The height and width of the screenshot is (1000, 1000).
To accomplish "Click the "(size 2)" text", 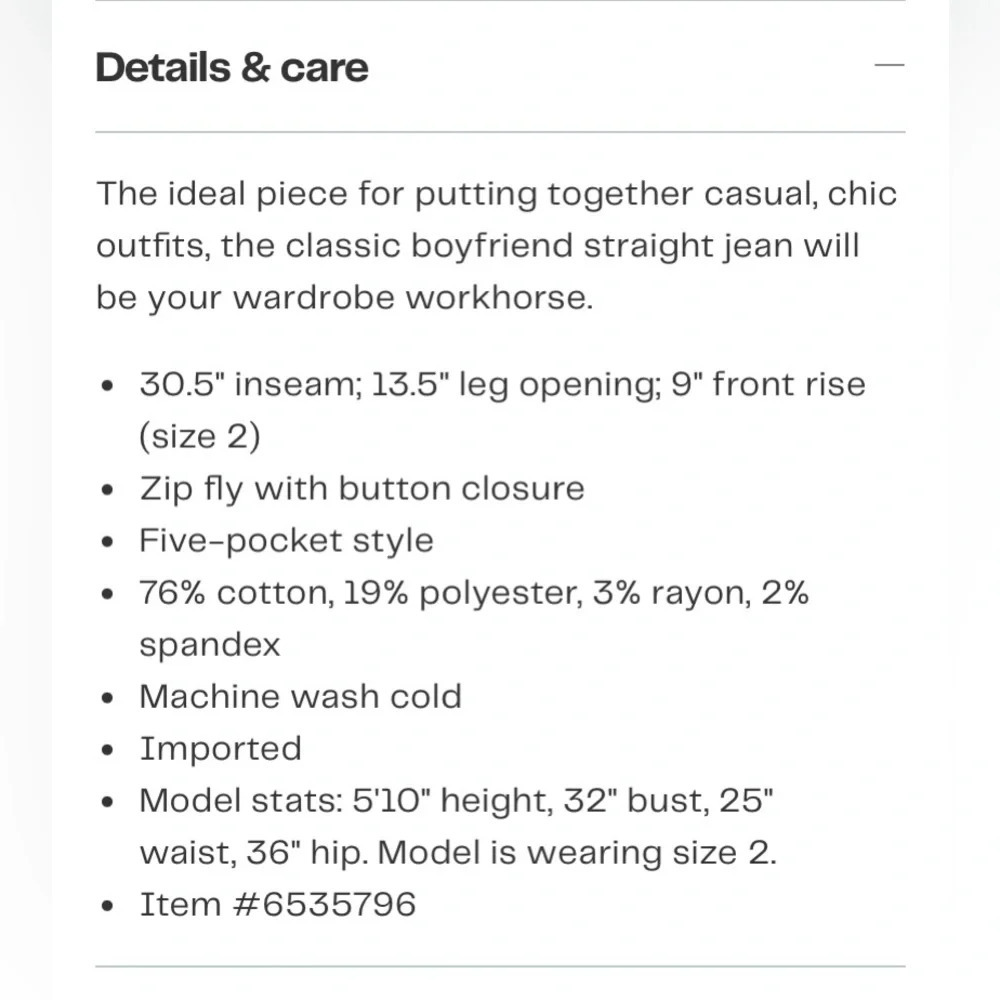I will pos(200,437).
